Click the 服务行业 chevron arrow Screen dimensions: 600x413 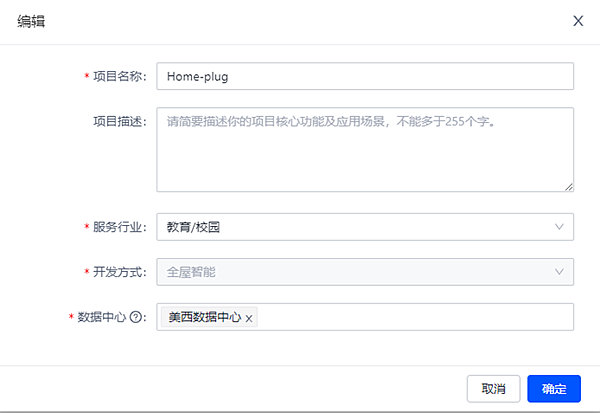[559, 227]
